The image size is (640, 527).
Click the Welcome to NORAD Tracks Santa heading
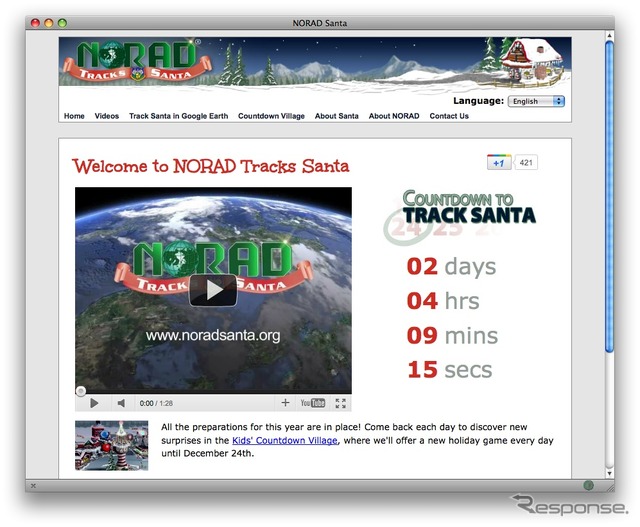point(211,166)
